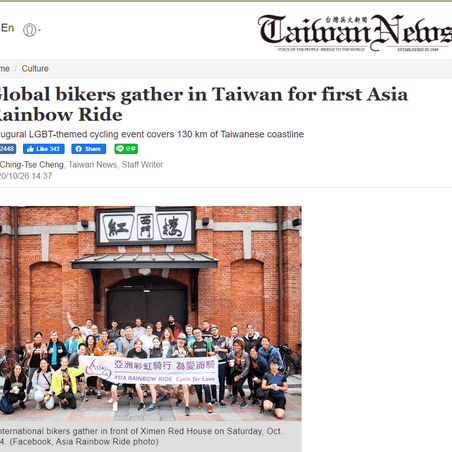Click the thumbs-up icon on the Like button

click(x=30, y=149)
